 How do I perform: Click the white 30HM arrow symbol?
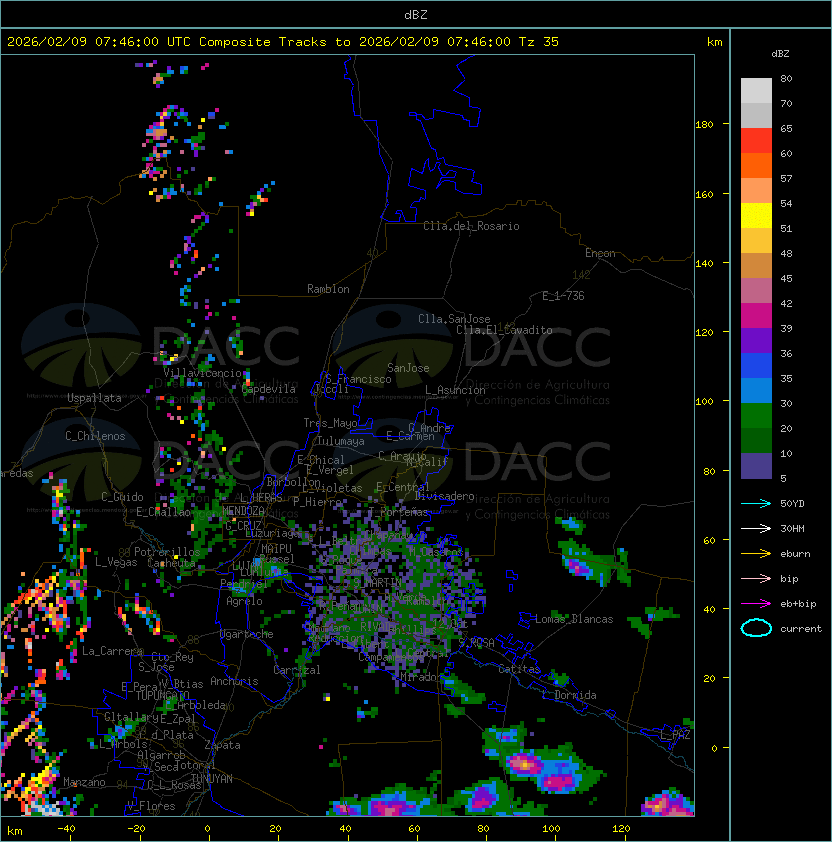tap(756, 529)
